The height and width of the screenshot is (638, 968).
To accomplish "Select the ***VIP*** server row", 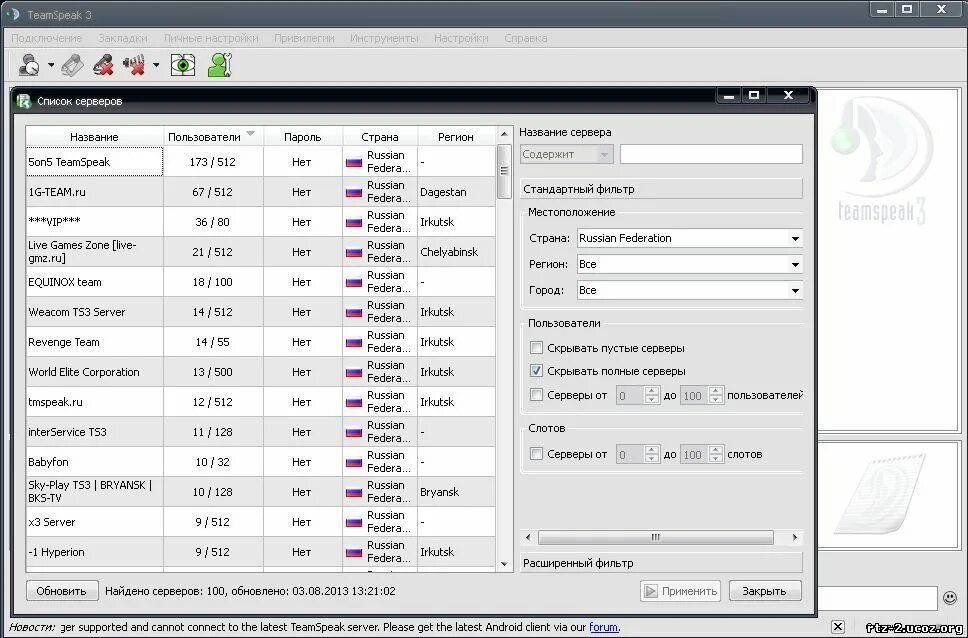I will (x=261, y=222).
